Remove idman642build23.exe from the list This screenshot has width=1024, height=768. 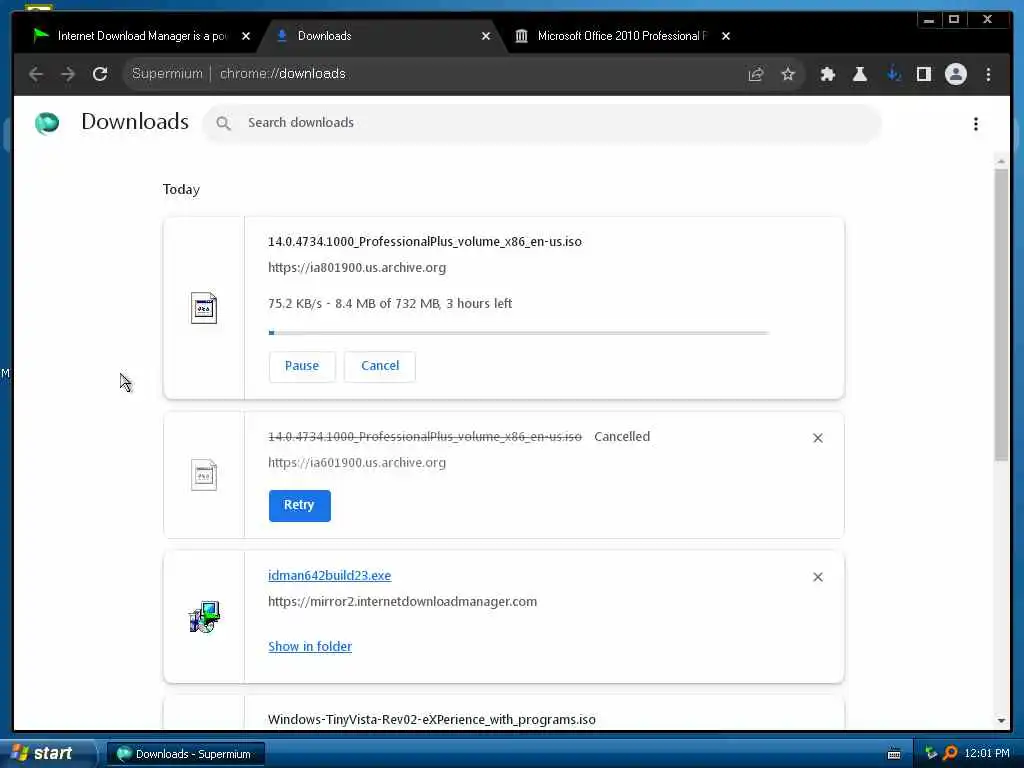pos(818,577)
